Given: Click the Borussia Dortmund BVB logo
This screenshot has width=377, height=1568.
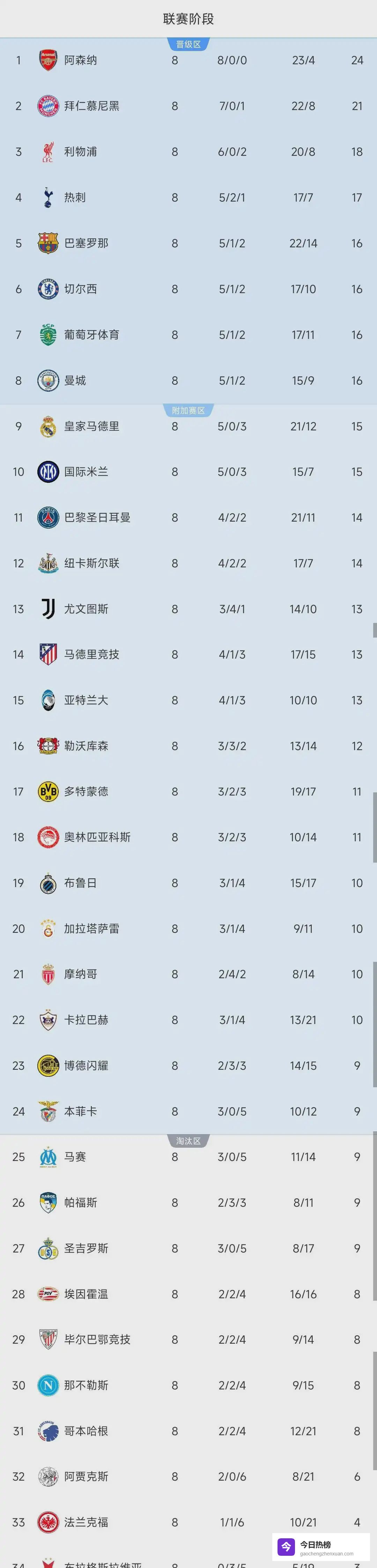Looking at the screenshot, I should (48, 792).
